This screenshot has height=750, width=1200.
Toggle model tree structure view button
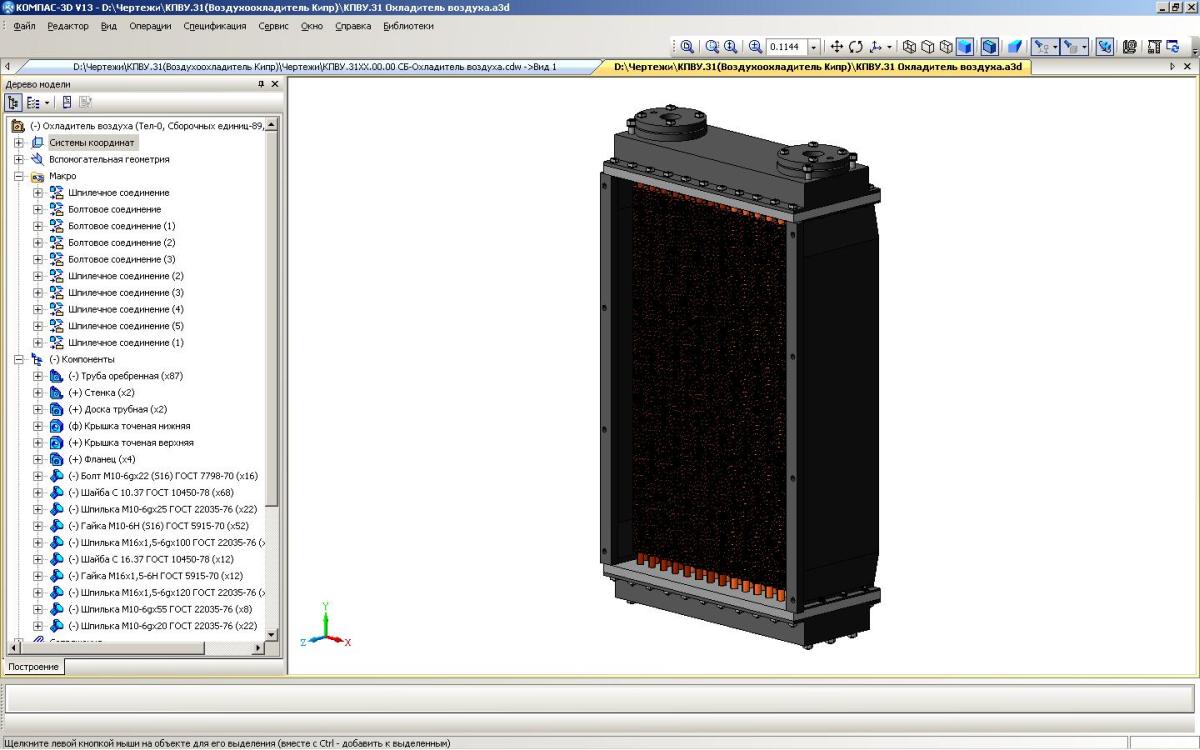(x=16, y=102)
